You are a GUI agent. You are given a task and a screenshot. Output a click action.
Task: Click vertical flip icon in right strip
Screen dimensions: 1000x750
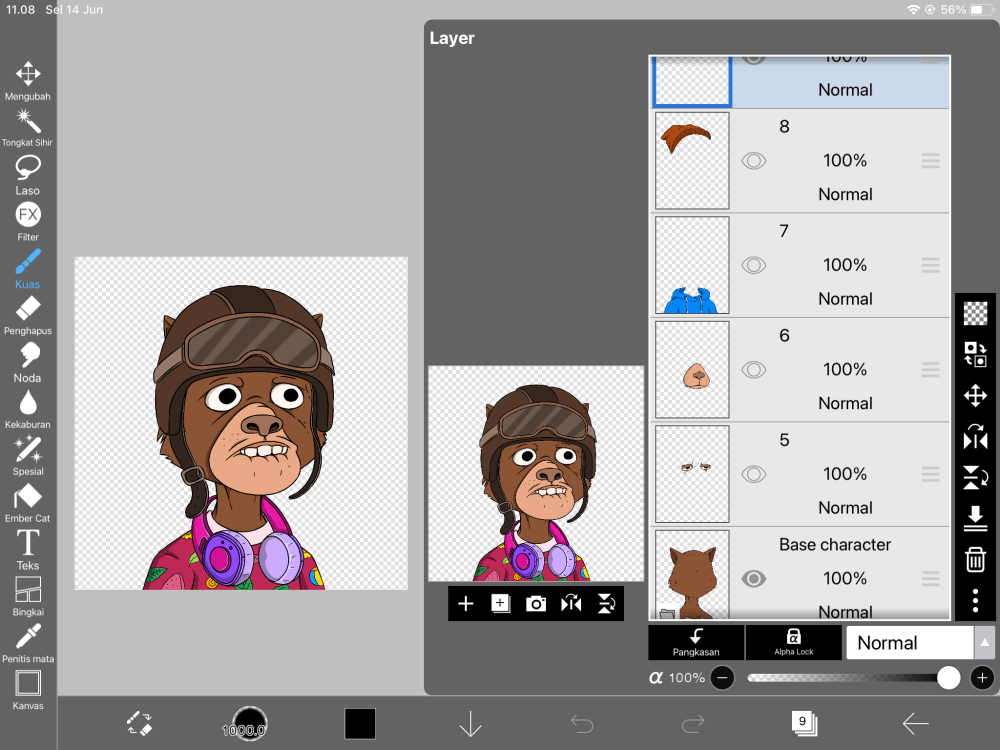click(975, 478)
